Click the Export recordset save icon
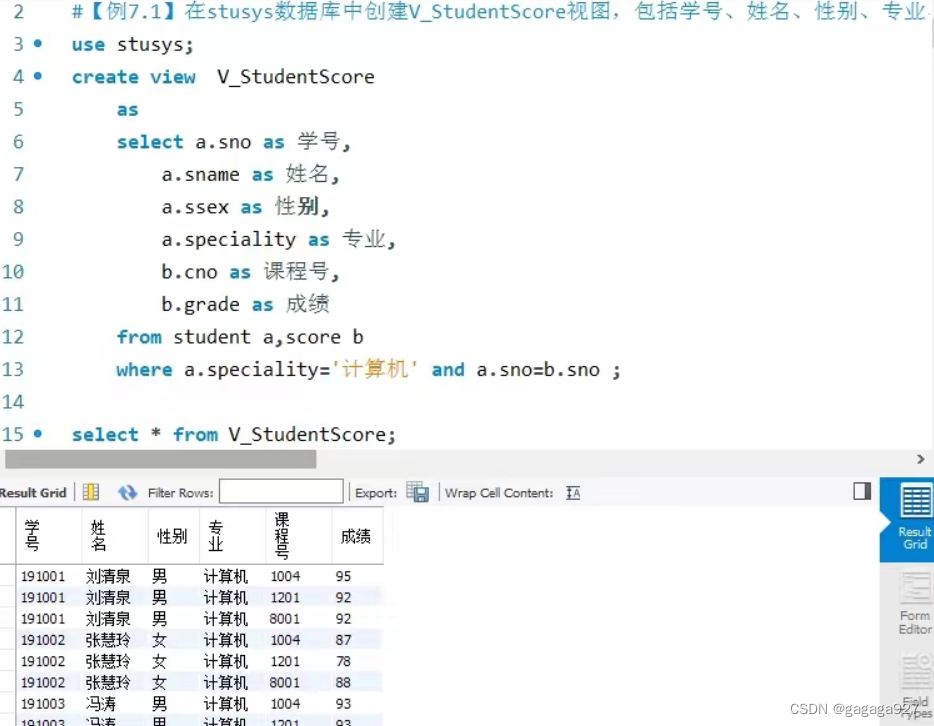Viewport: 934px width, 726px height. (x=418, y=492)
